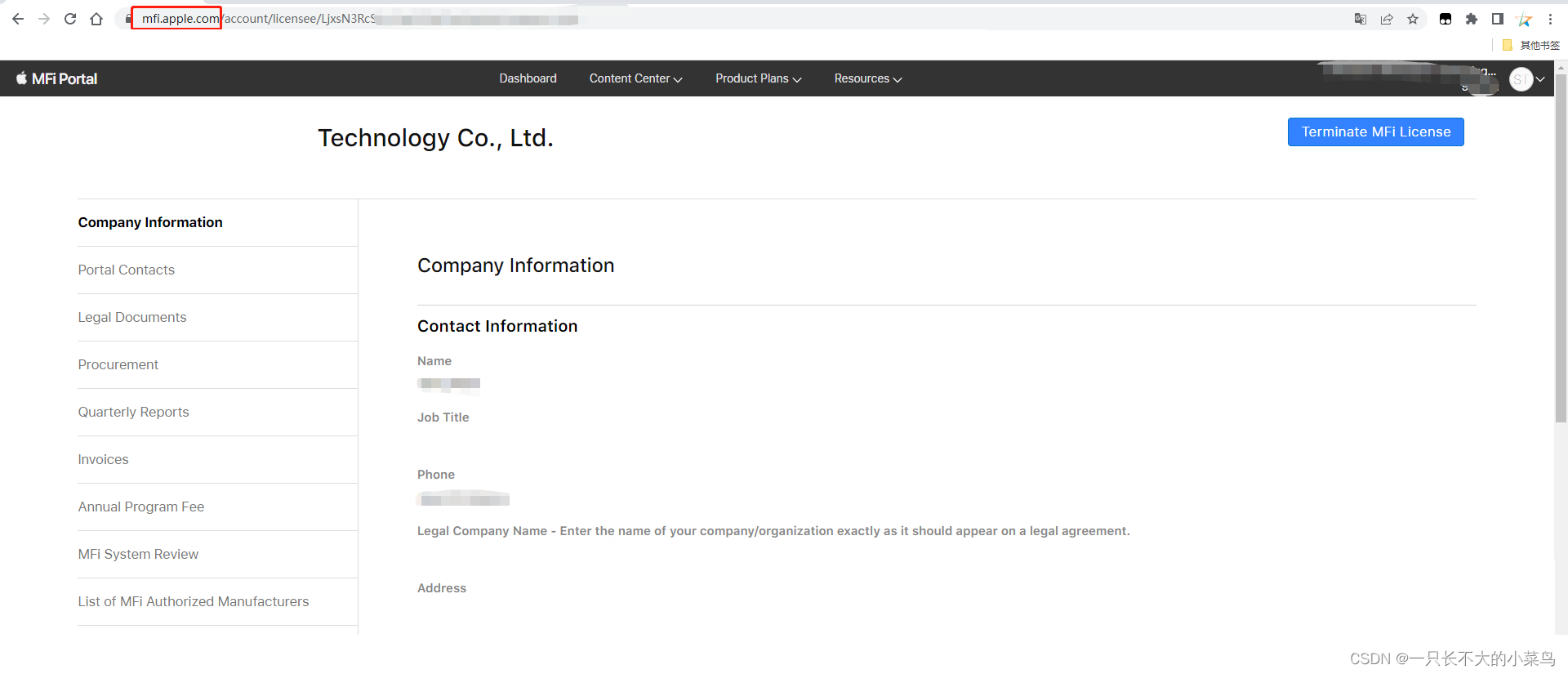Go forward in browser history
This screenshot has height=674, width=1568.
pos(44,19)
